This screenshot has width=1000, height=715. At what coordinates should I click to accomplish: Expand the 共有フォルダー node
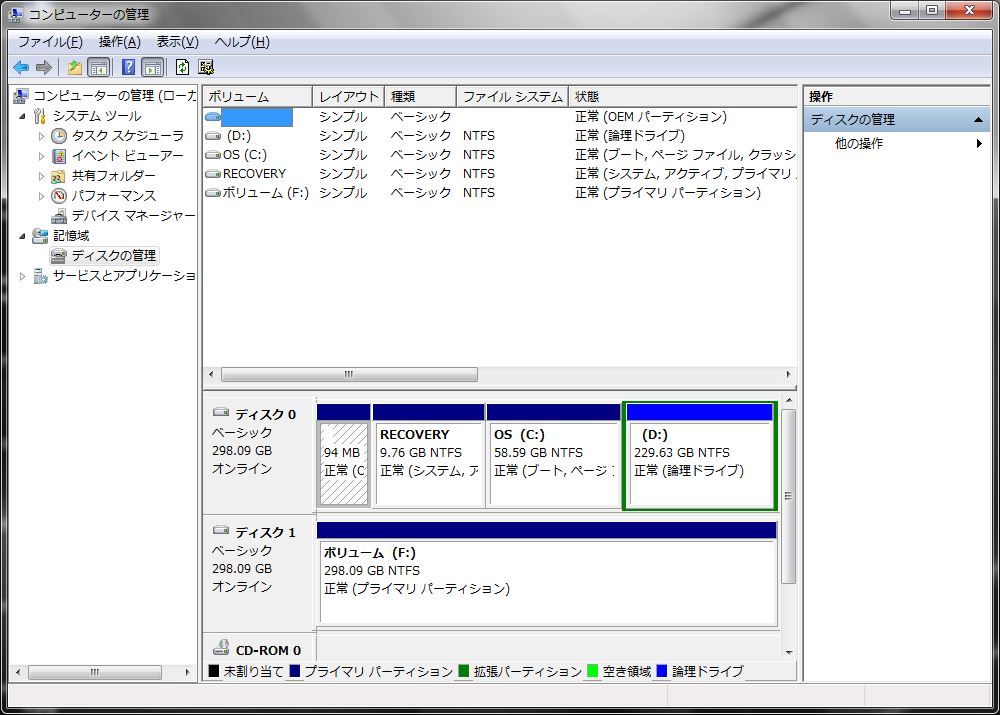(41, 176)
